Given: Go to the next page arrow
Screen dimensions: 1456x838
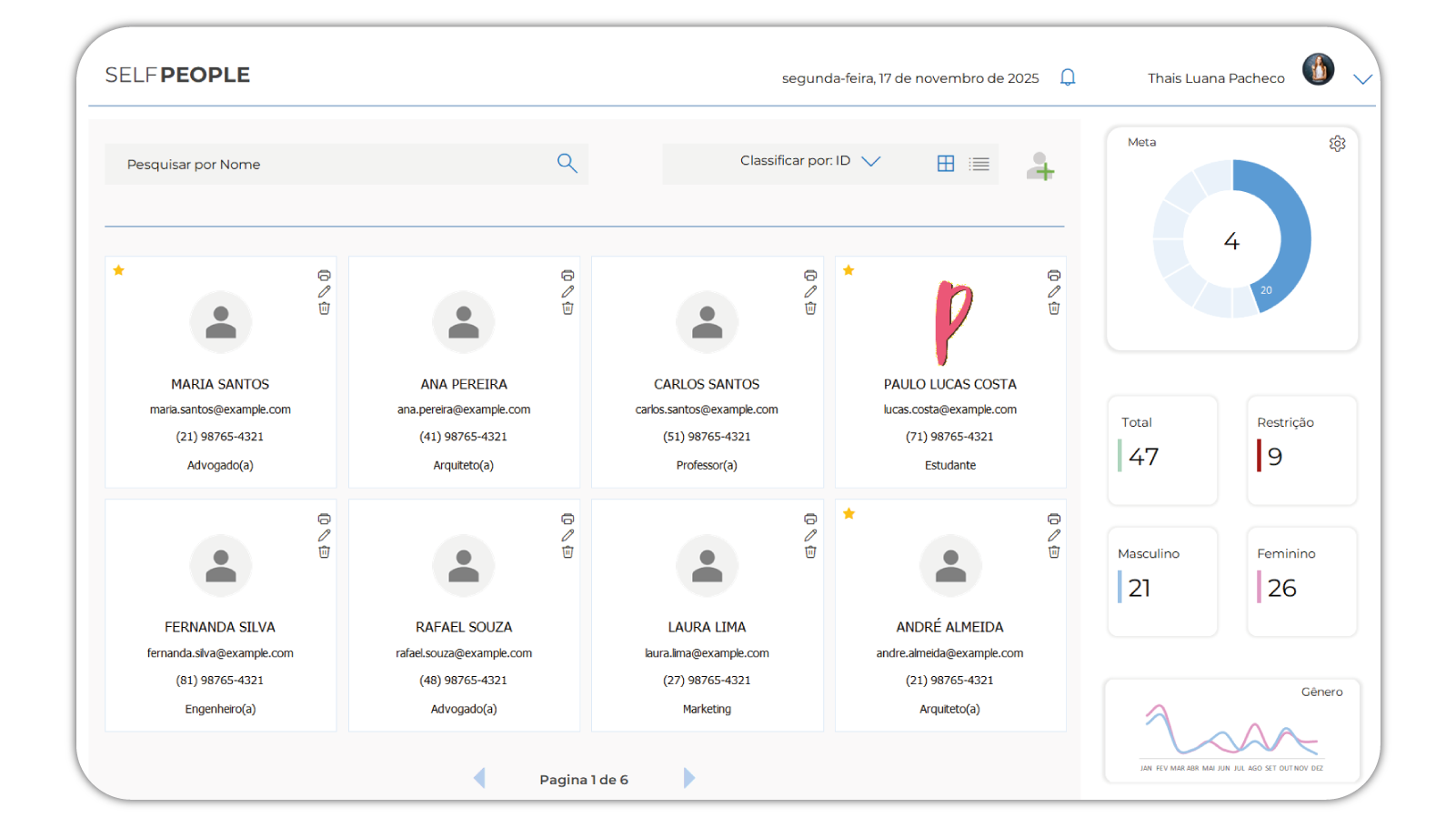Looking at the screenshot, I should [x=688, y=778].
